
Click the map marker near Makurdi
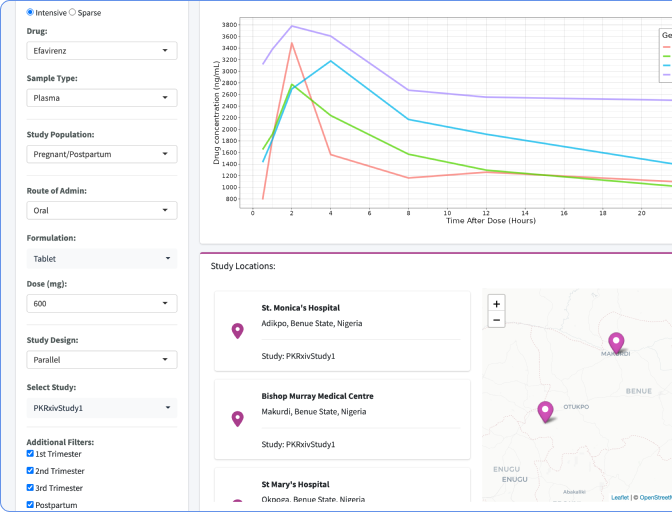tap(616, 342)
